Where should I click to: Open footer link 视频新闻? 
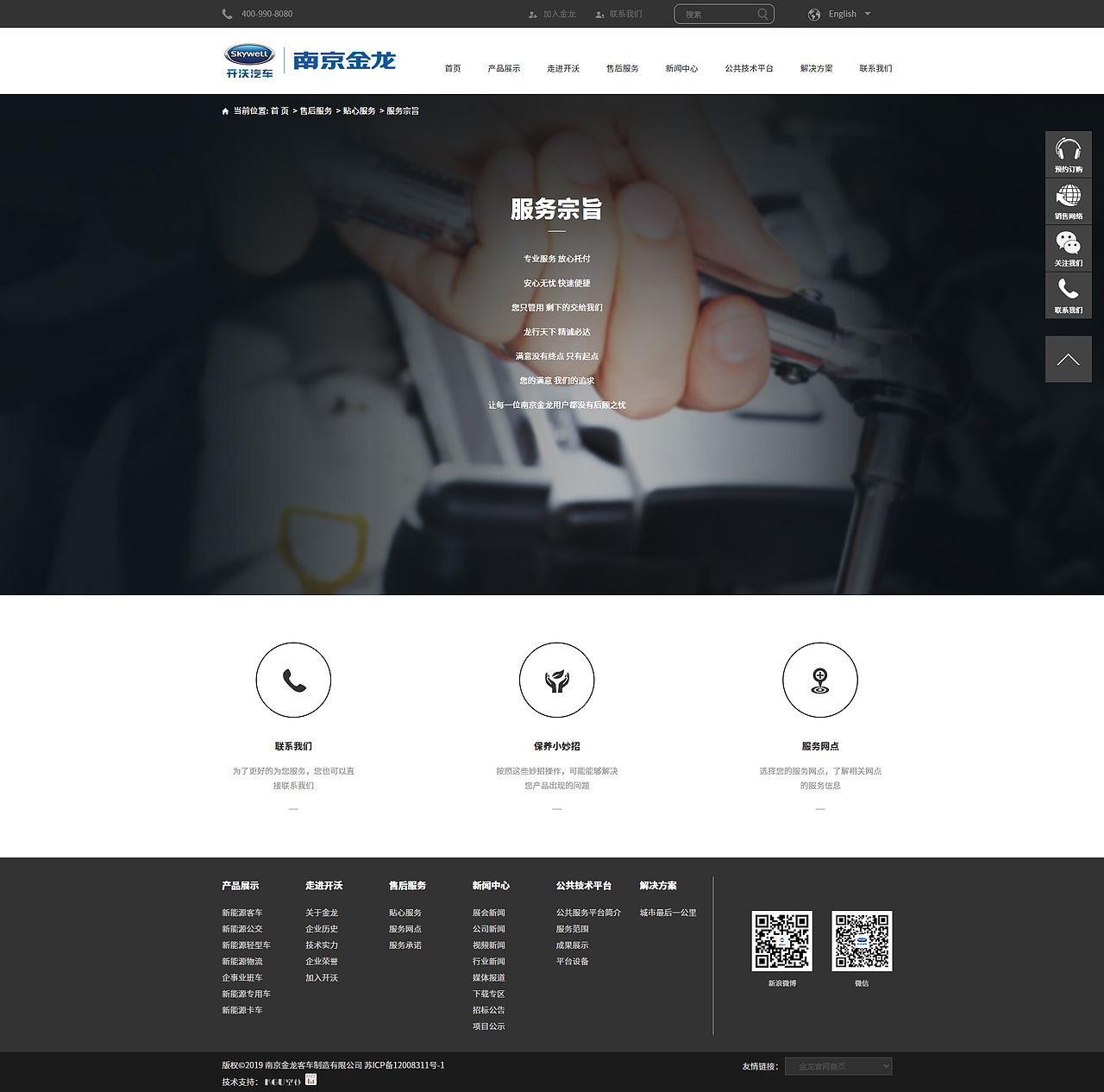(489, 945)
